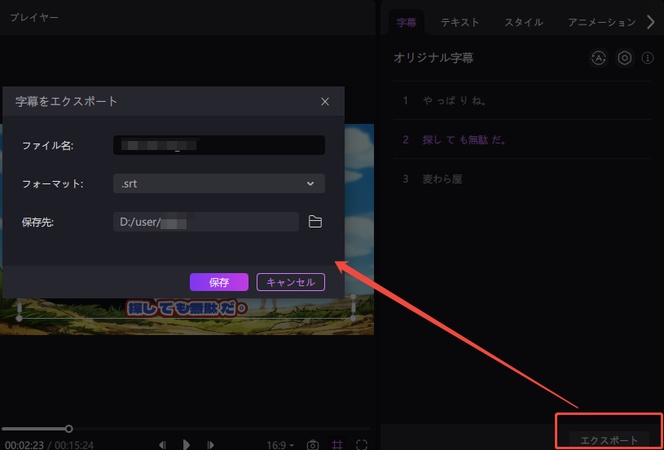
Task: Click the エクスポート button
Action: (609, 440)
